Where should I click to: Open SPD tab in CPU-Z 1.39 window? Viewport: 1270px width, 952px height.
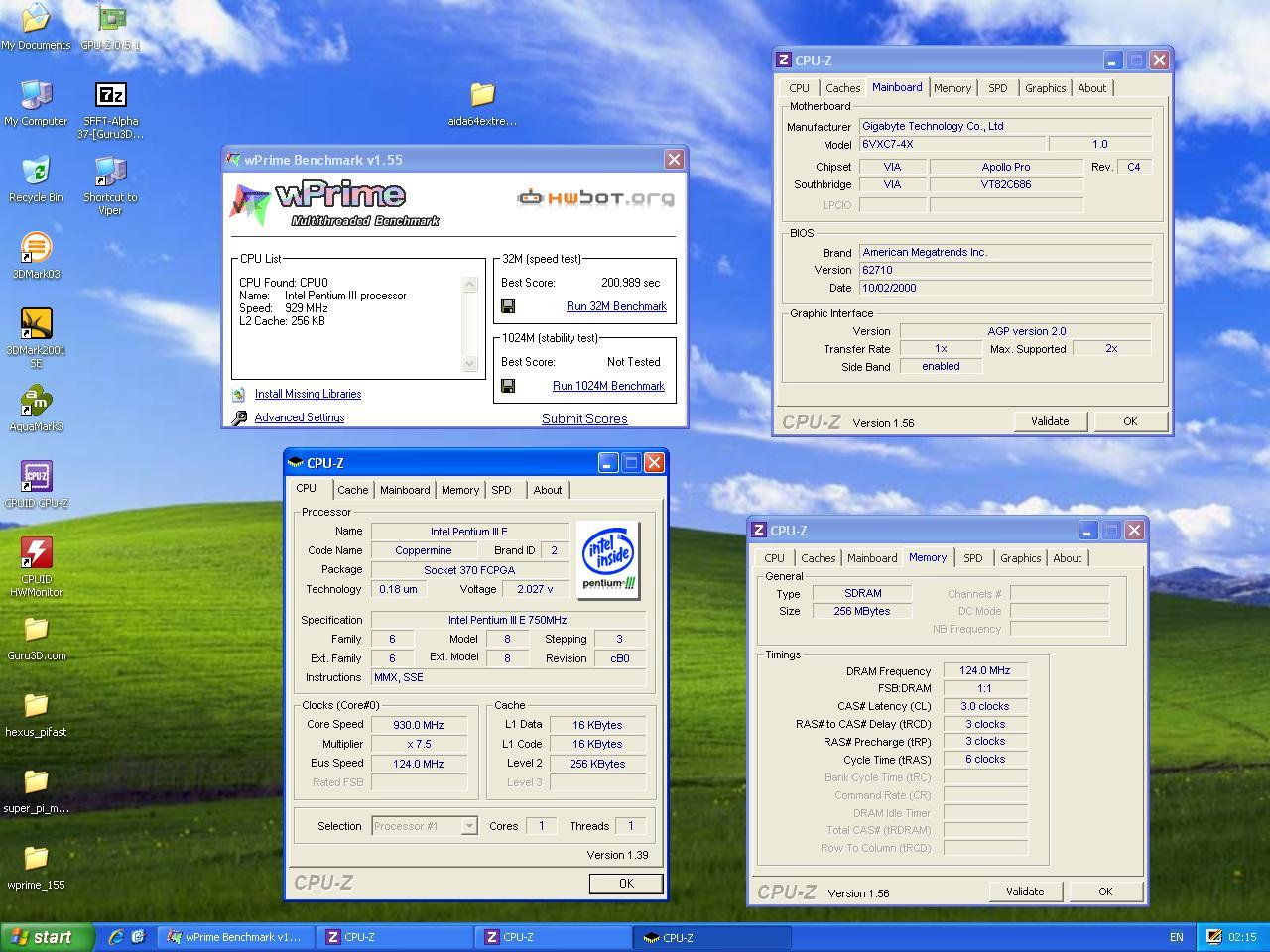click(502, 490)
